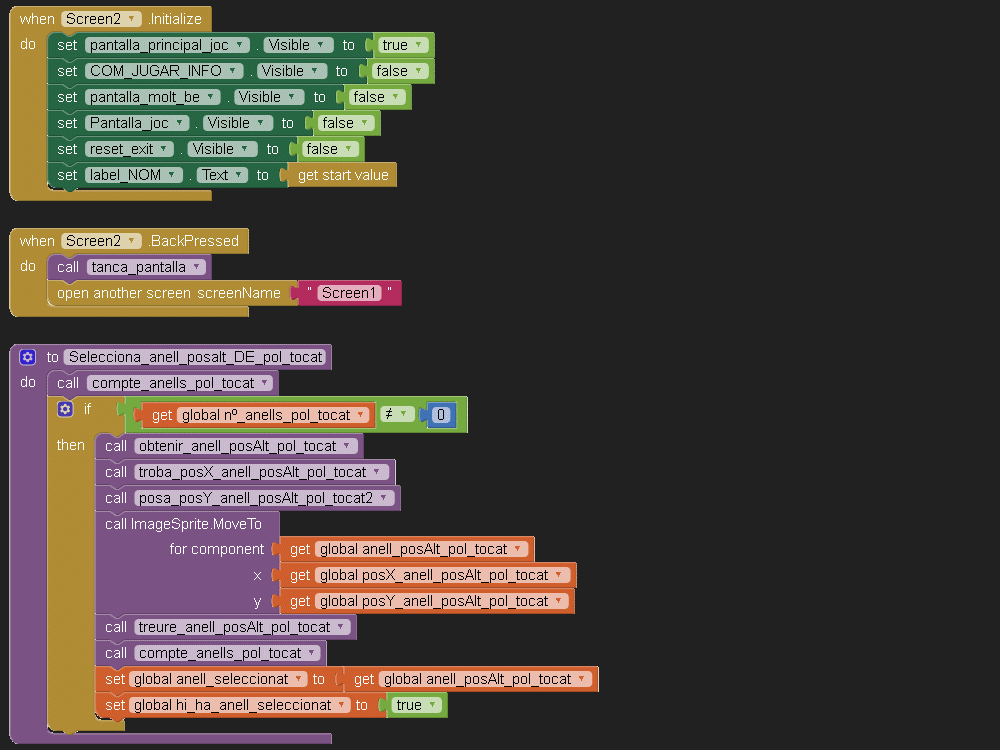Click the Screen1 text string field

tap(344, 293)
